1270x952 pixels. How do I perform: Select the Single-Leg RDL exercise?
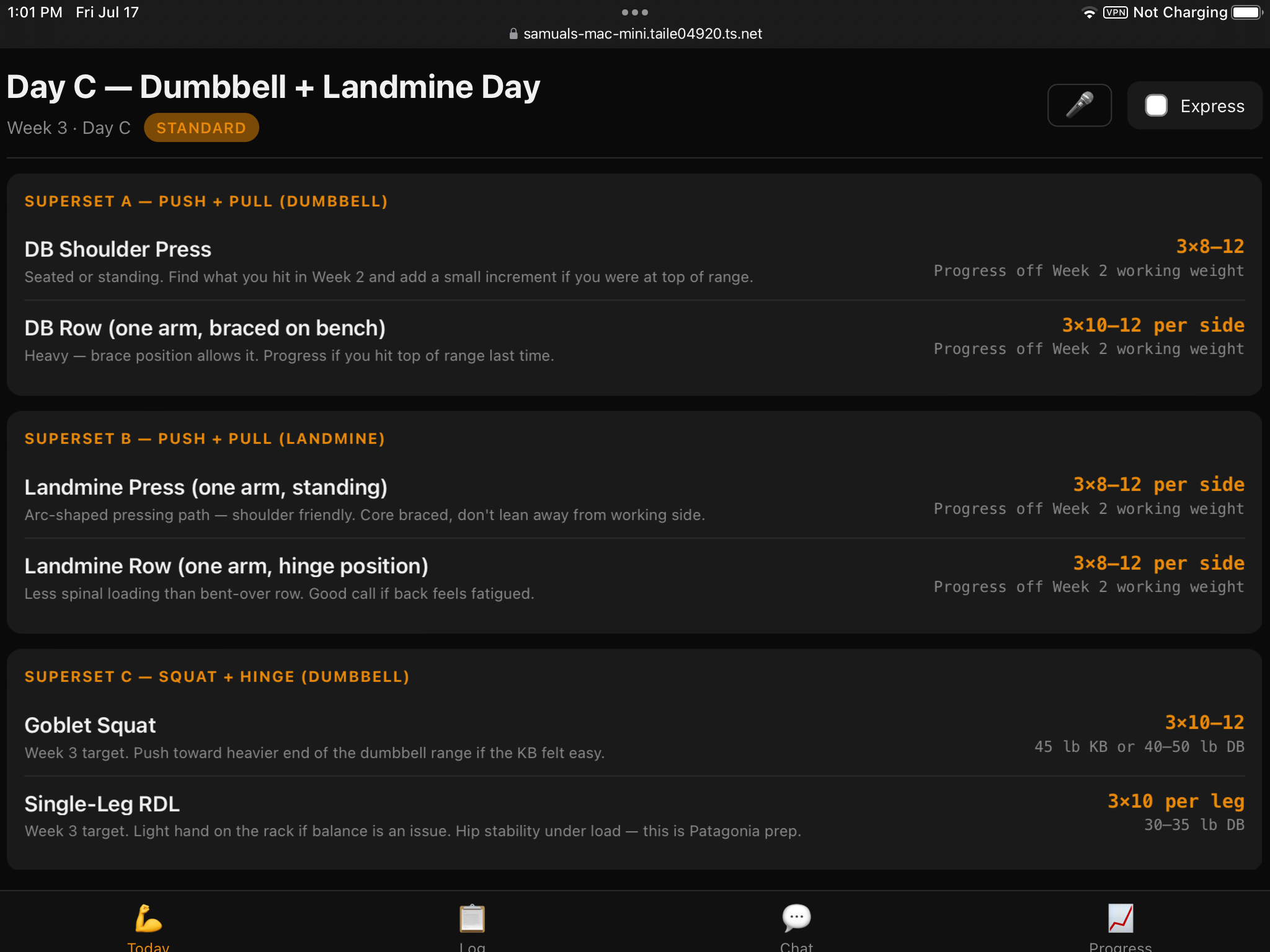pyautogui.click(x=634, y=816)
